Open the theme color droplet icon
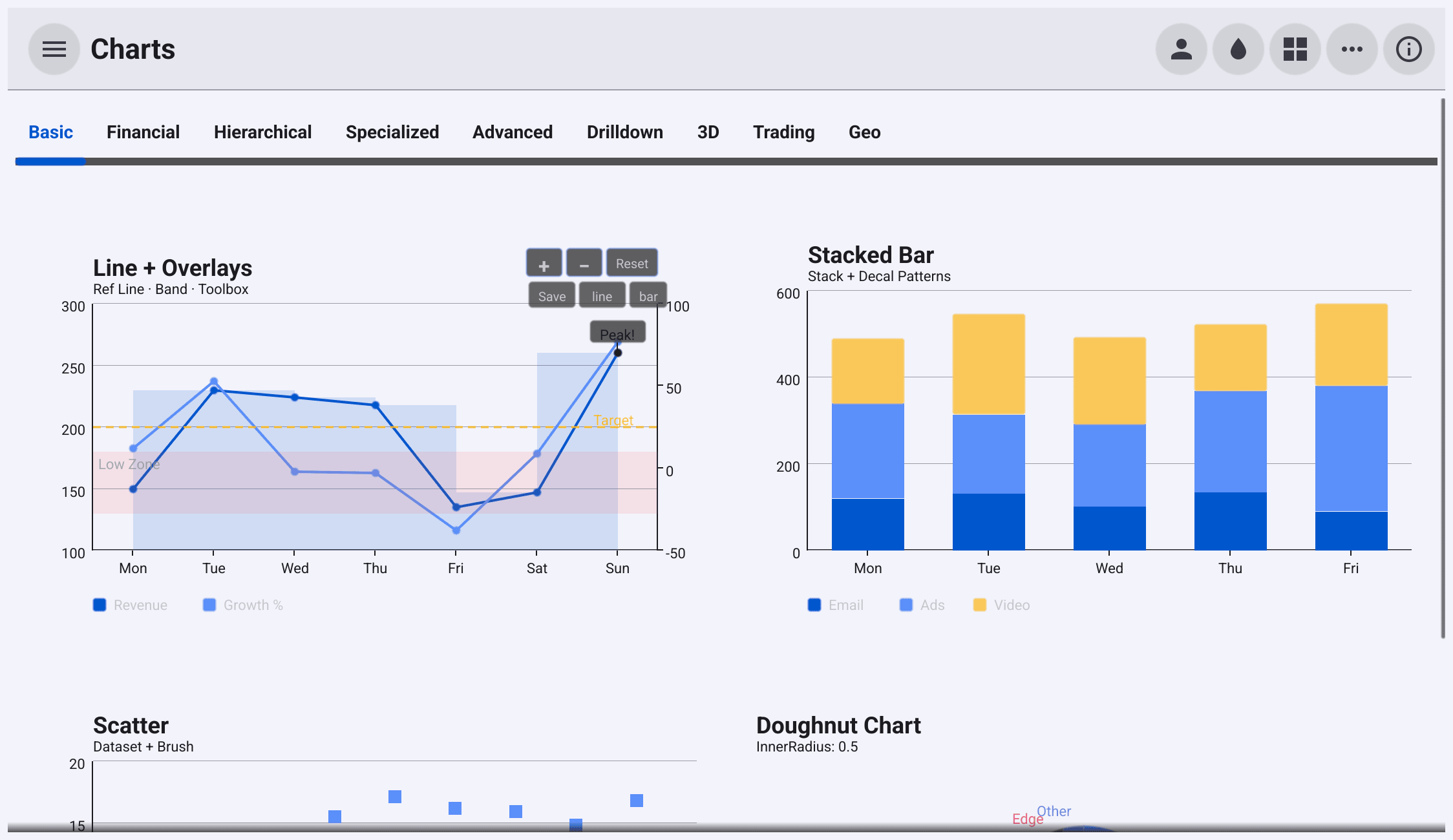 (x=1238, y=49)
